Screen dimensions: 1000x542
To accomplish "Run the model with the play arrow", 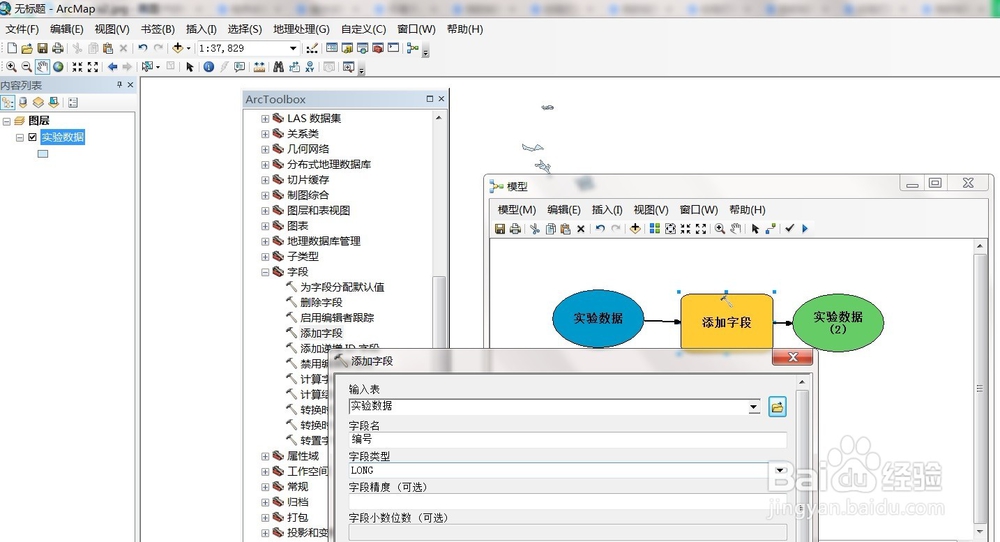I will [x=805, y=229].
